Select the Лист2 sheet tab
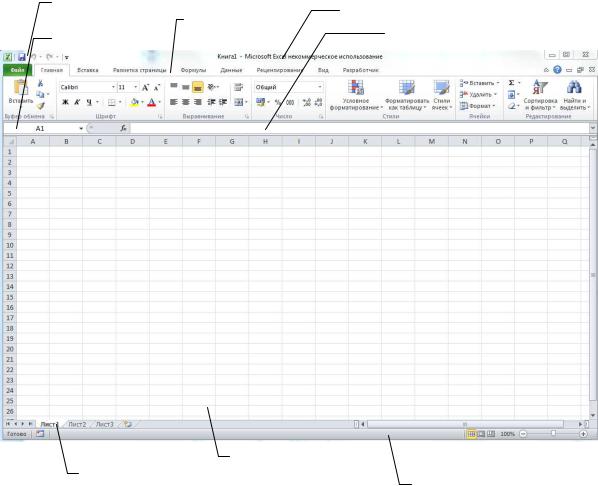The image size is (598, 486). click(x=77, y=424)
